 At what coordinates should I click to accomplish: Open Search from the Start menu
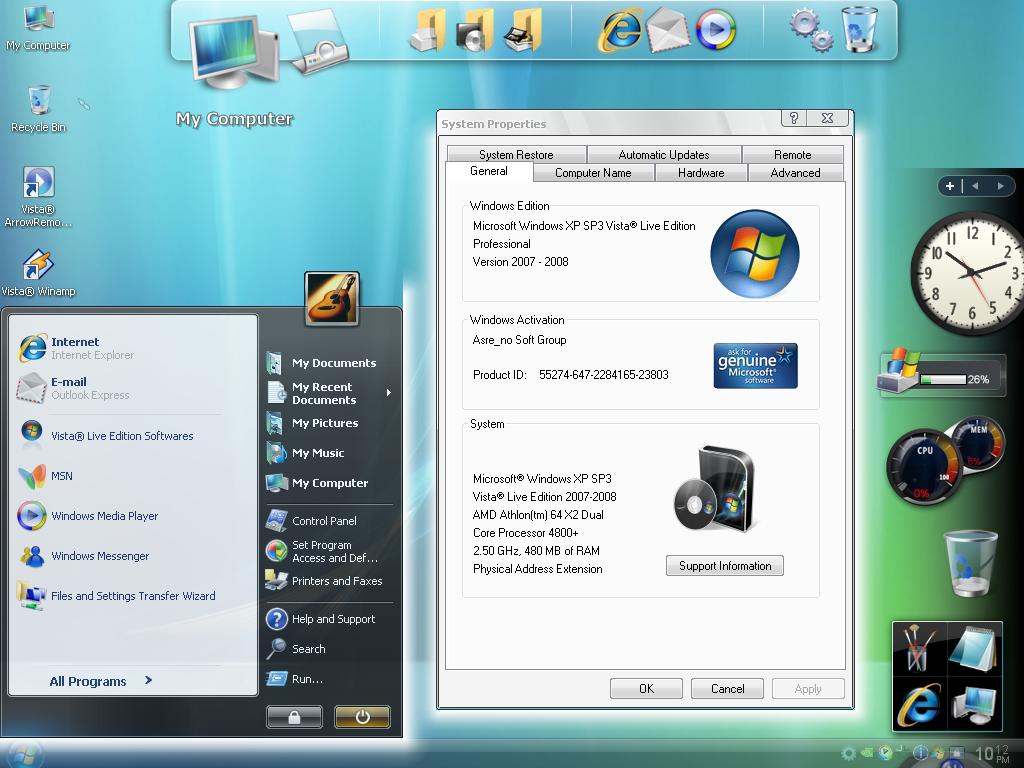pos(296,648)
